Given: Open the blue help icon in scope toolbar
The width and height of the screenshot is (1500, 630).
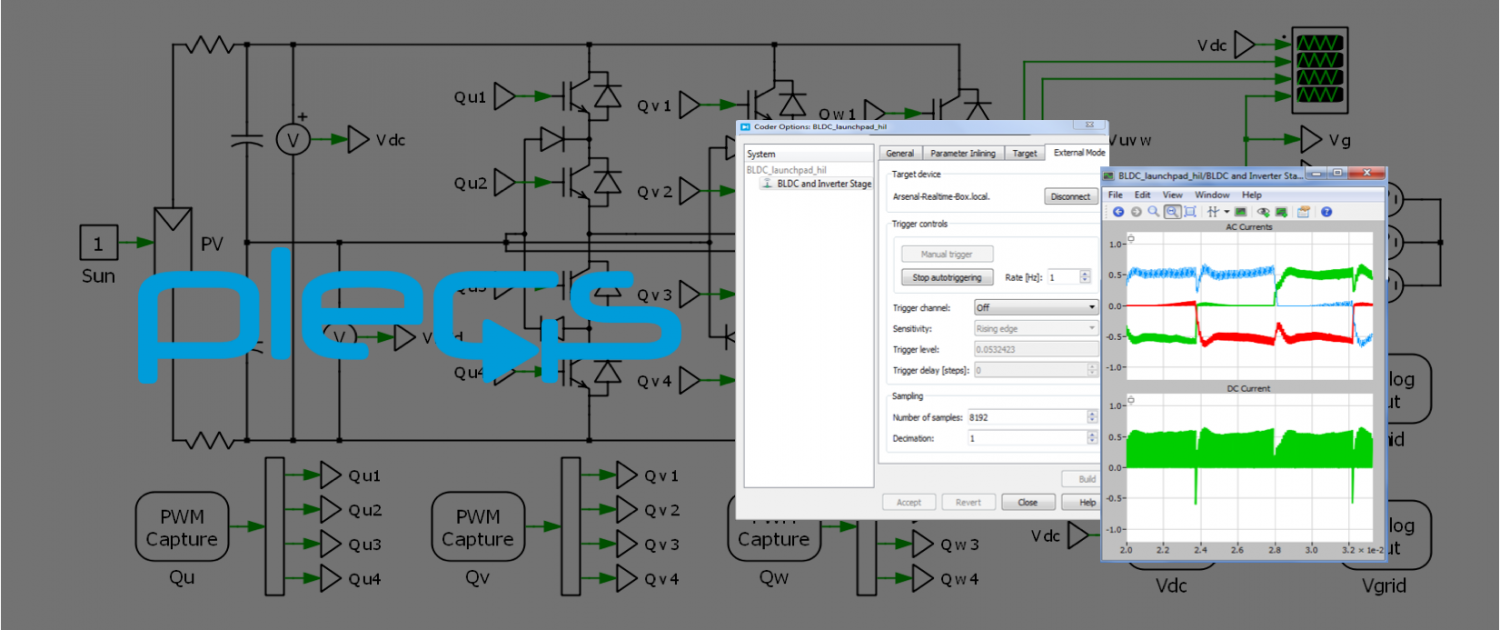Looking at the screenshot, I should click(1326, 212).
